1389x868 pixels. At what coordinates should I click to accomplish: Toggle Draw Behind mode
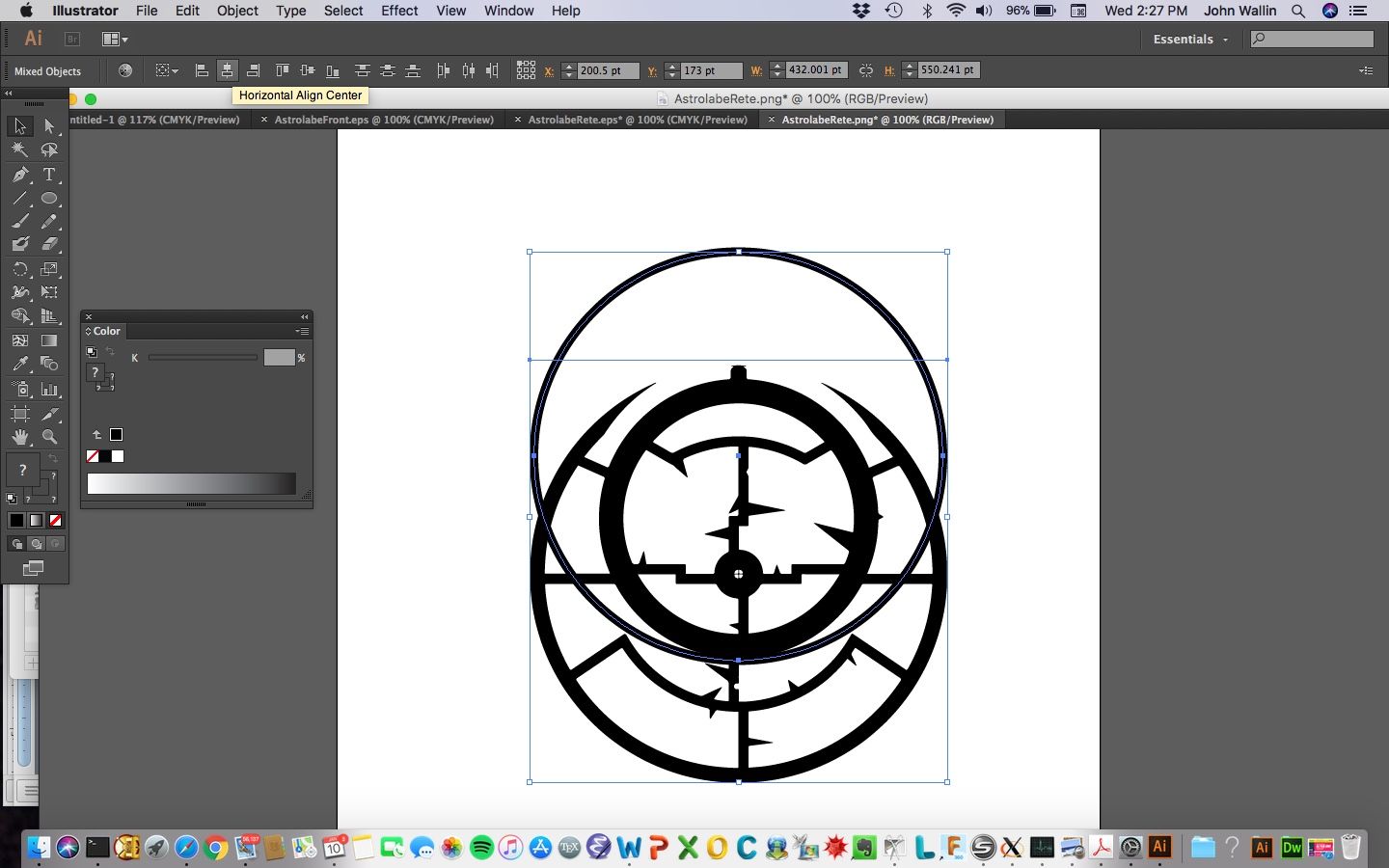(x=37, y=544)
